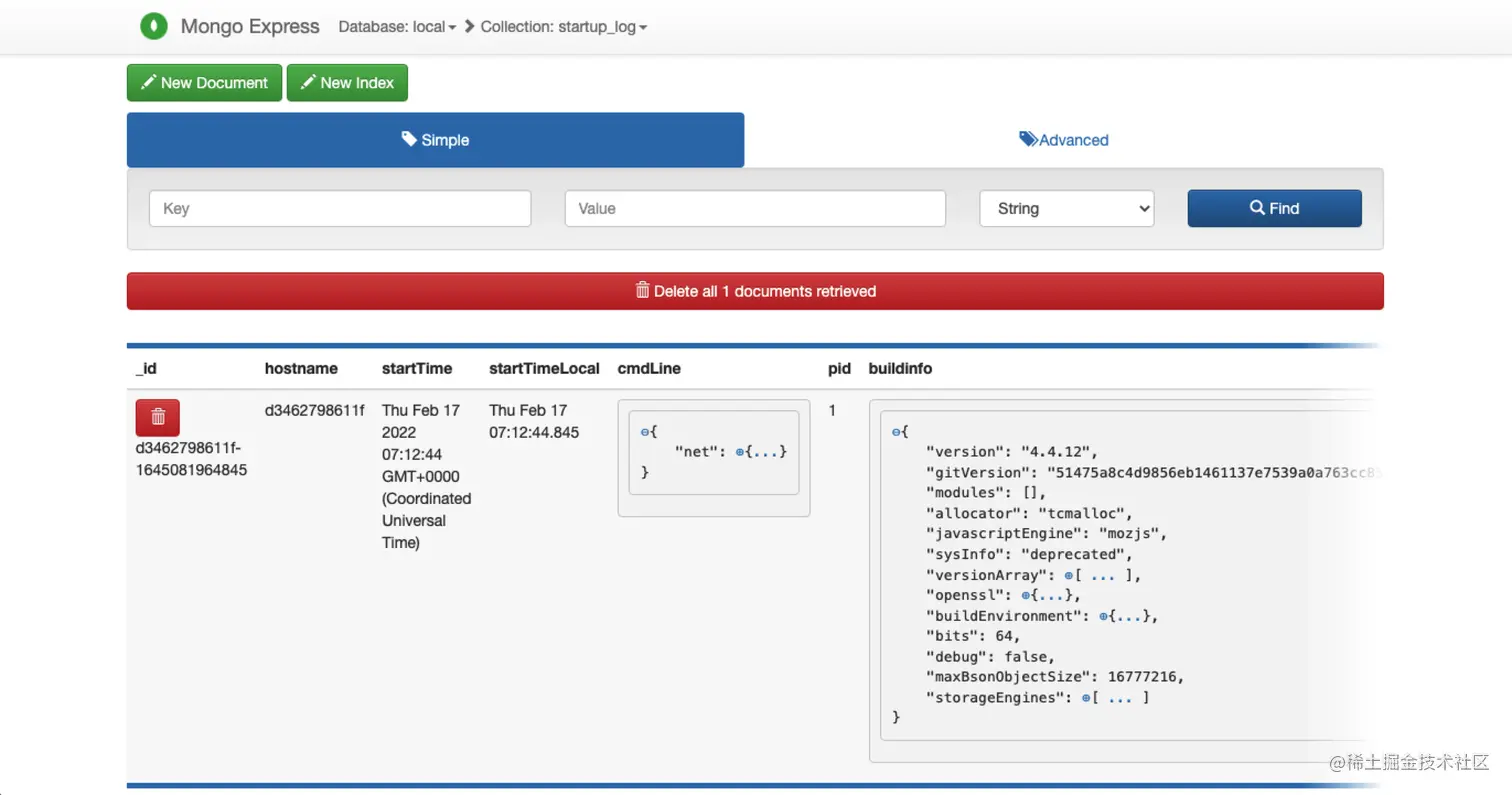Click the document id d3462798611f-1645081964845

click(x=191, y=459)
